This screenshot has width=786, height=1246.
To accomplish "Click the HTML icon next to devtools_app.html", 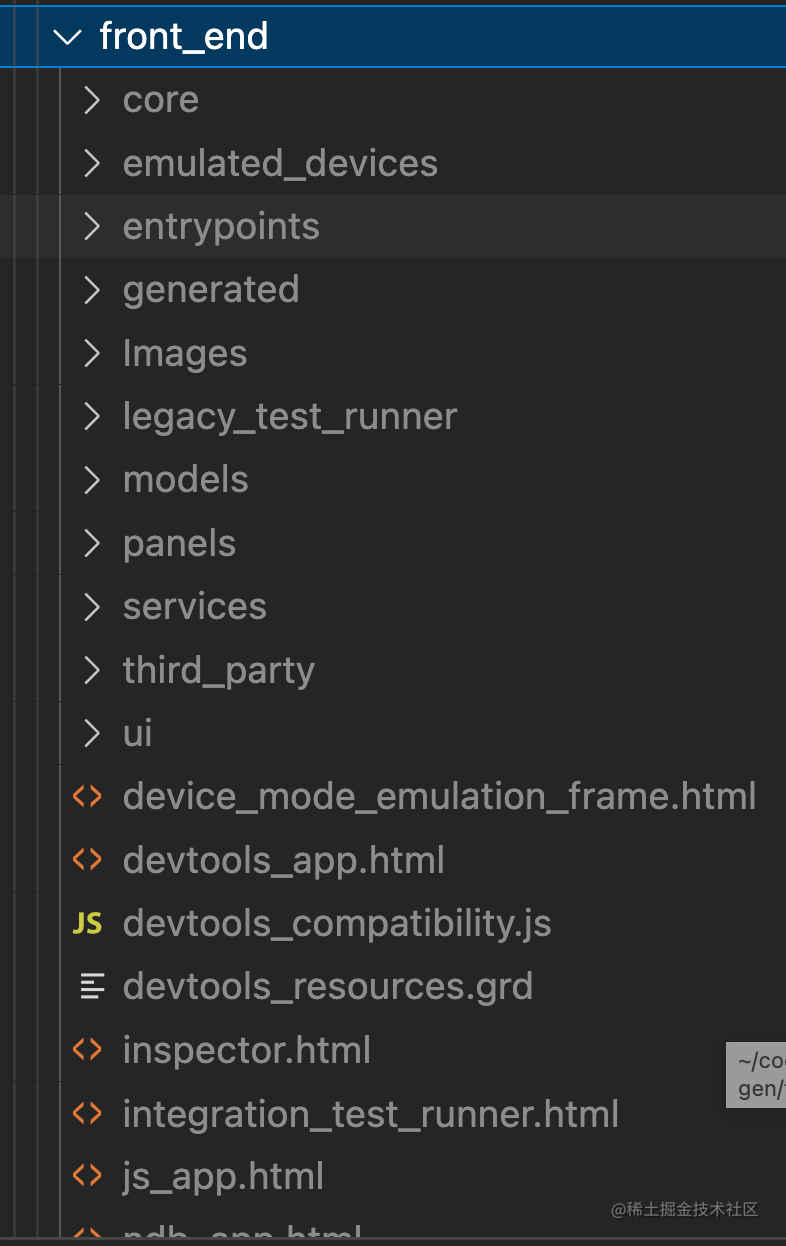I will [x=88, y=860].
